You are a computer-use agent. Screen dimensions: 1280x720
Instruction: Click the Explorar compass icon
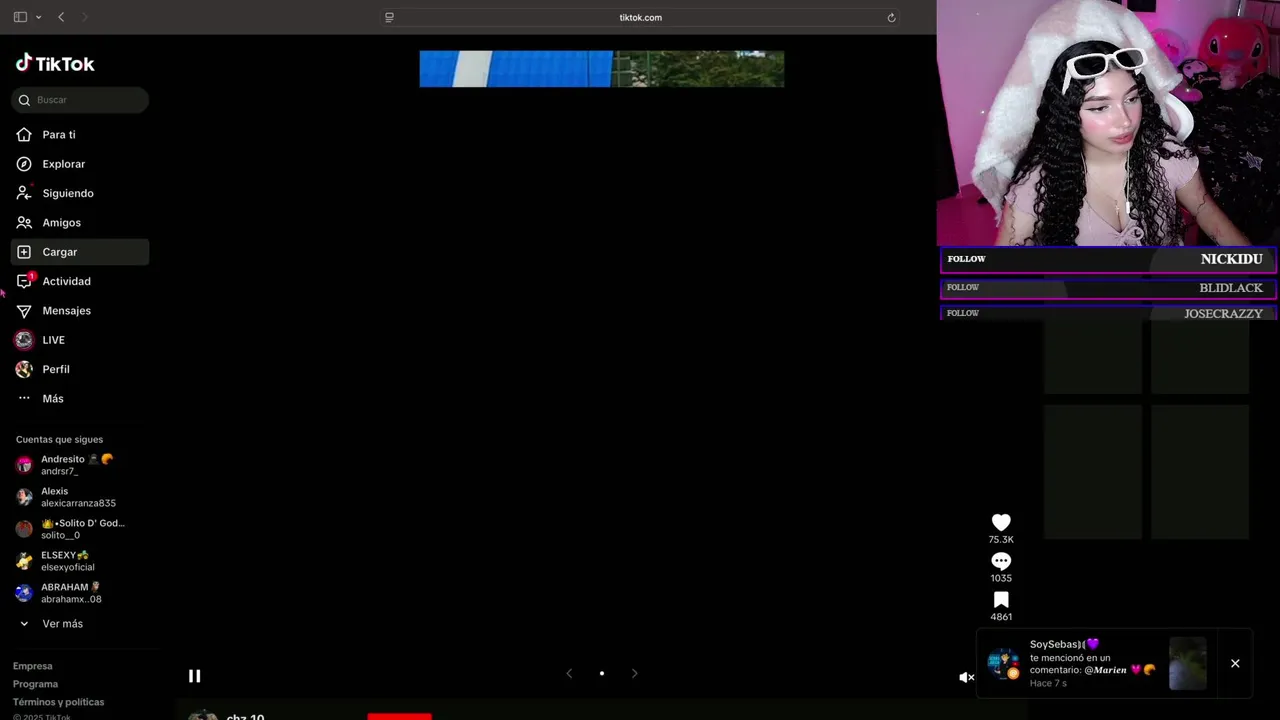[24, 164]
